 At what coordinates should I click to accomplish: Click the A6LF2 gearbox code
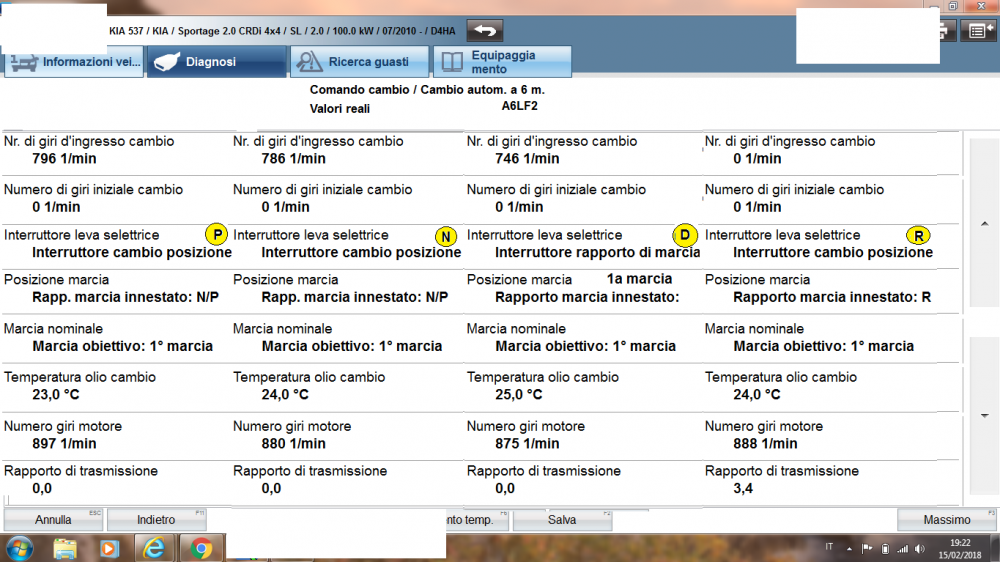[x=519, y=106]
